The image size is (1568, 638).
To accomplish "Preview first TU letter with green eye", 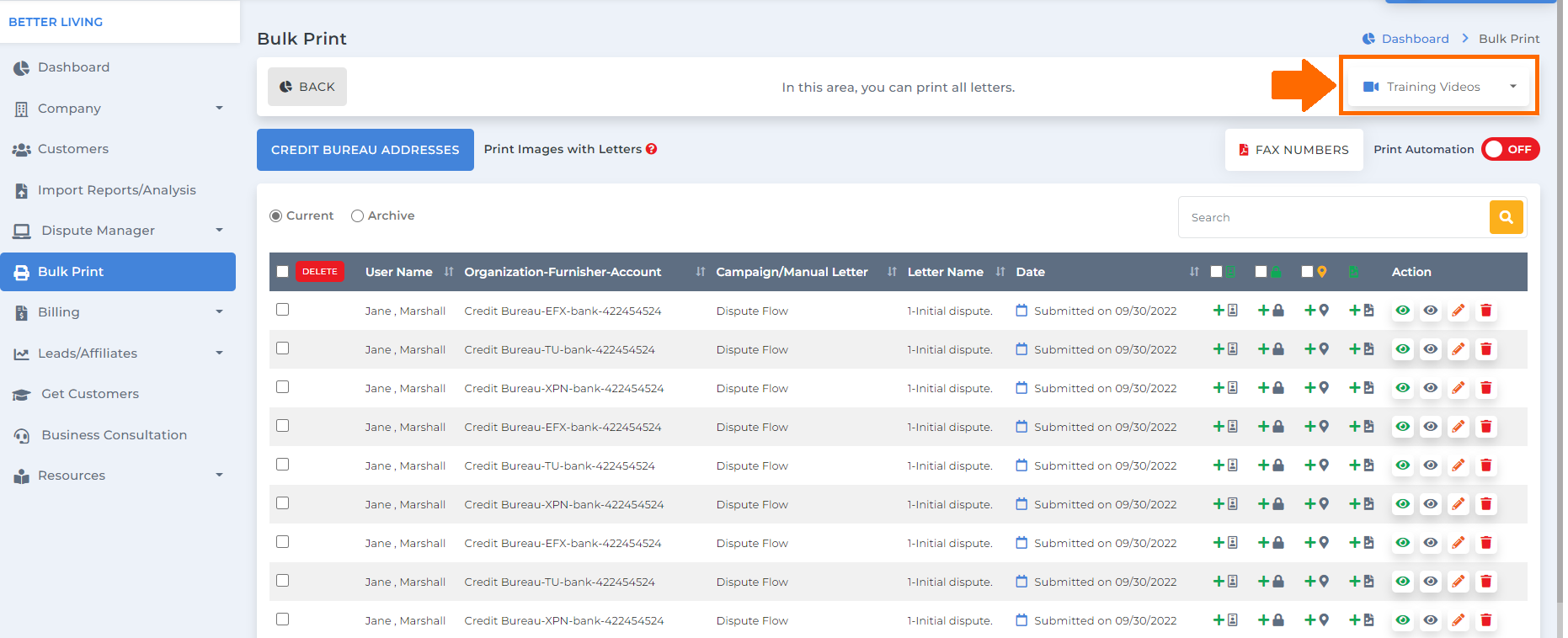I will (x=1403, y=349).
